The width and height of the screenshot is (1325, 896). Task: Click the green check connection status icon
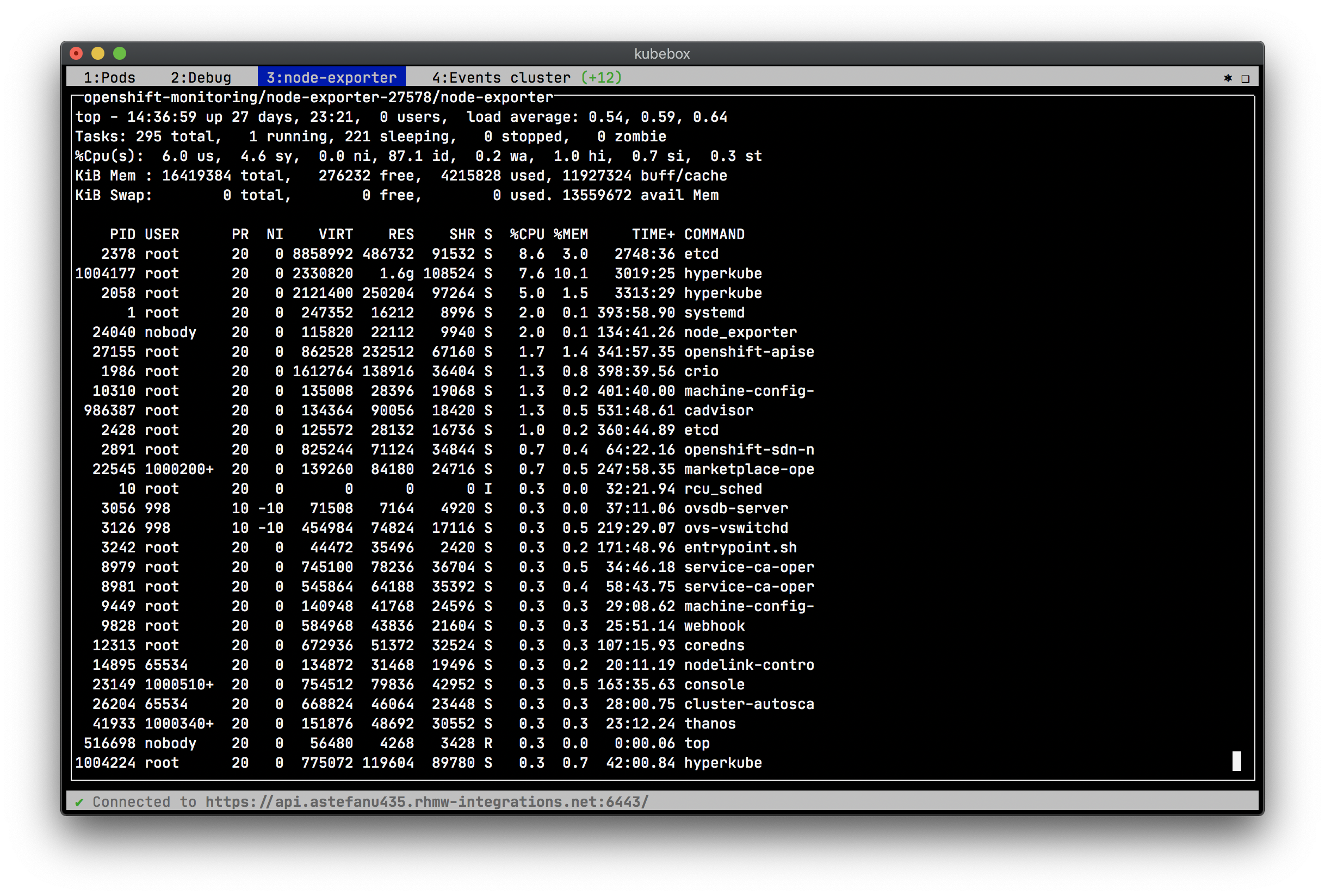tap(79, 801)
